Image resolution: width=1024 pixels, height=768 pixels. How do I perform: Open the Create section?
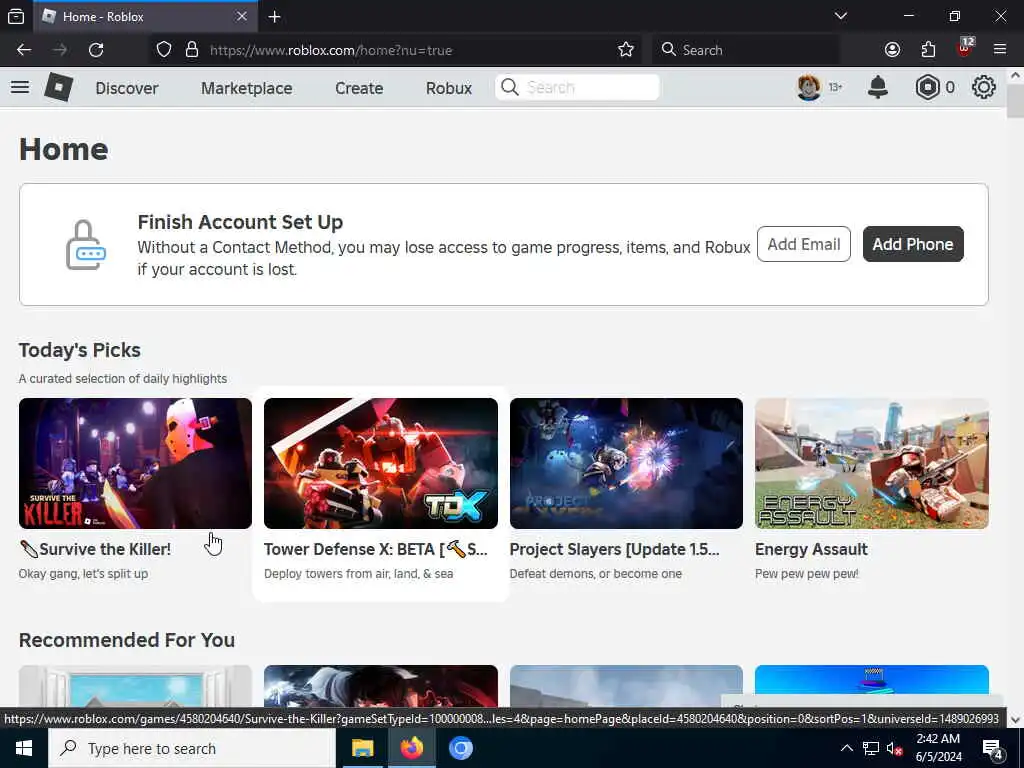tap(359, 88)
